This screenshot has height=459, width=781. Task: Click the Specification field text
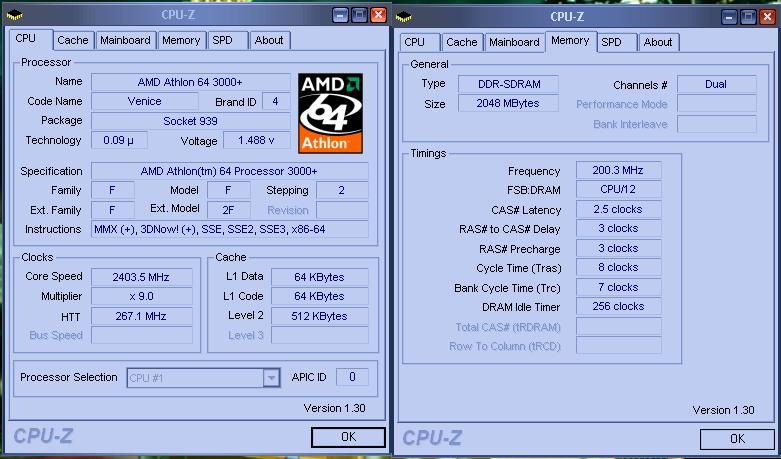(230, 171)
